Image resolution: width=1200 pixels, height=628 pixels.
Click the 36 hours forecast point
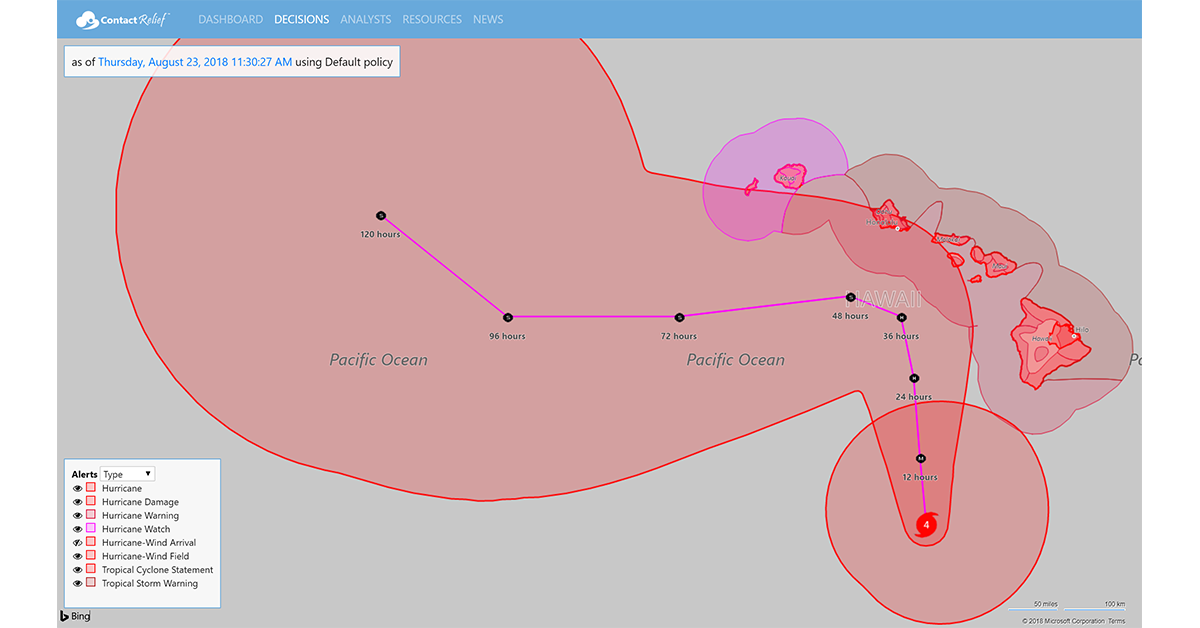click(901, 318)
